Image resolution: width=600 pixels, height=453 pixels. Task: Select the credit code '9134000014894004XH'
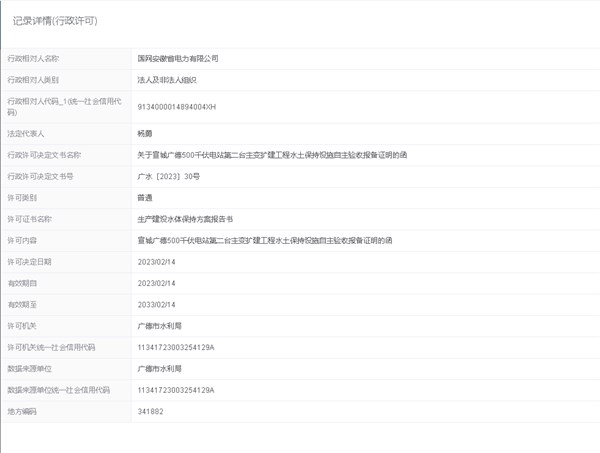coord(177,107)
